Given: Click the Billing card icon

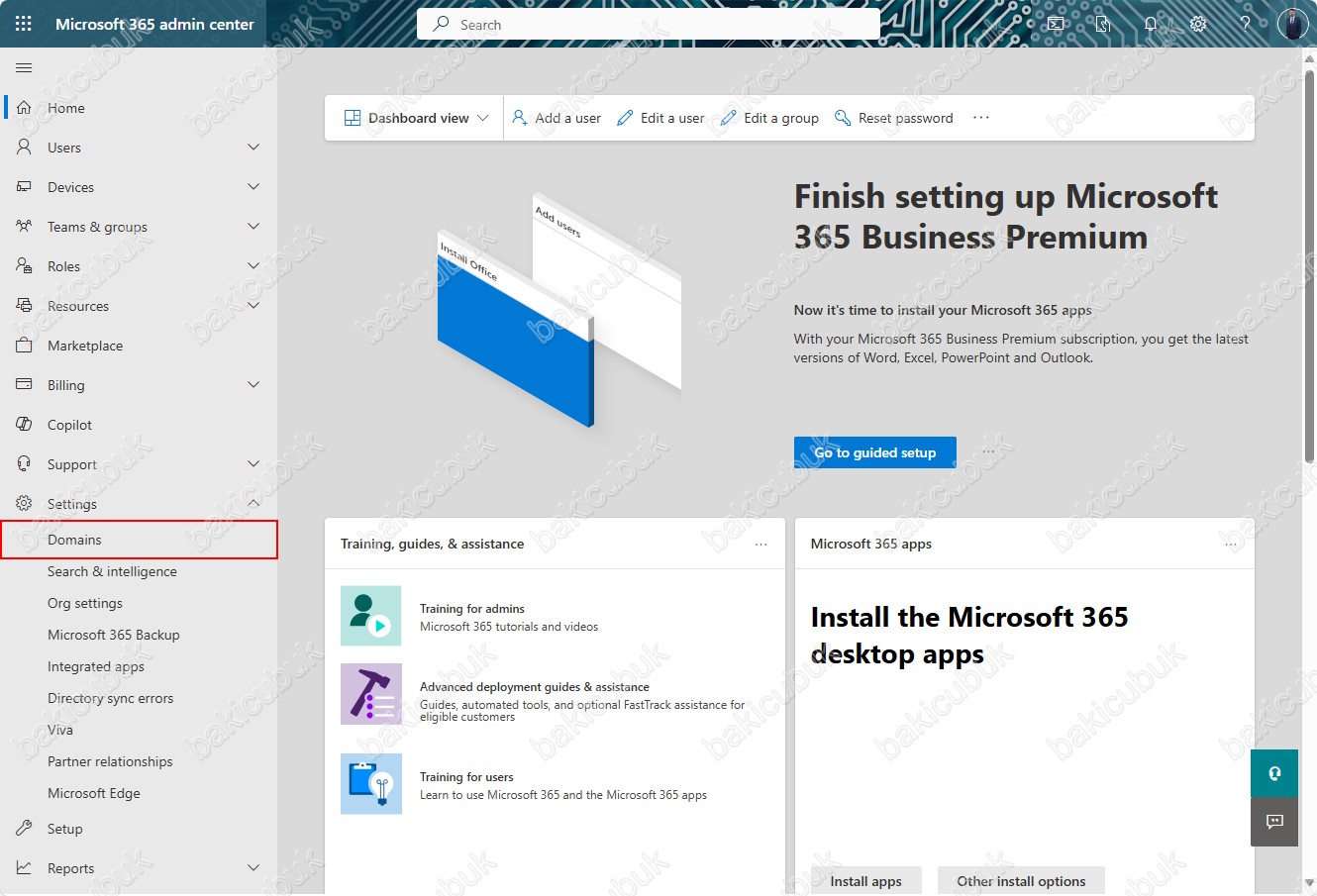Looking at the screenshot, I should (24, 385).
